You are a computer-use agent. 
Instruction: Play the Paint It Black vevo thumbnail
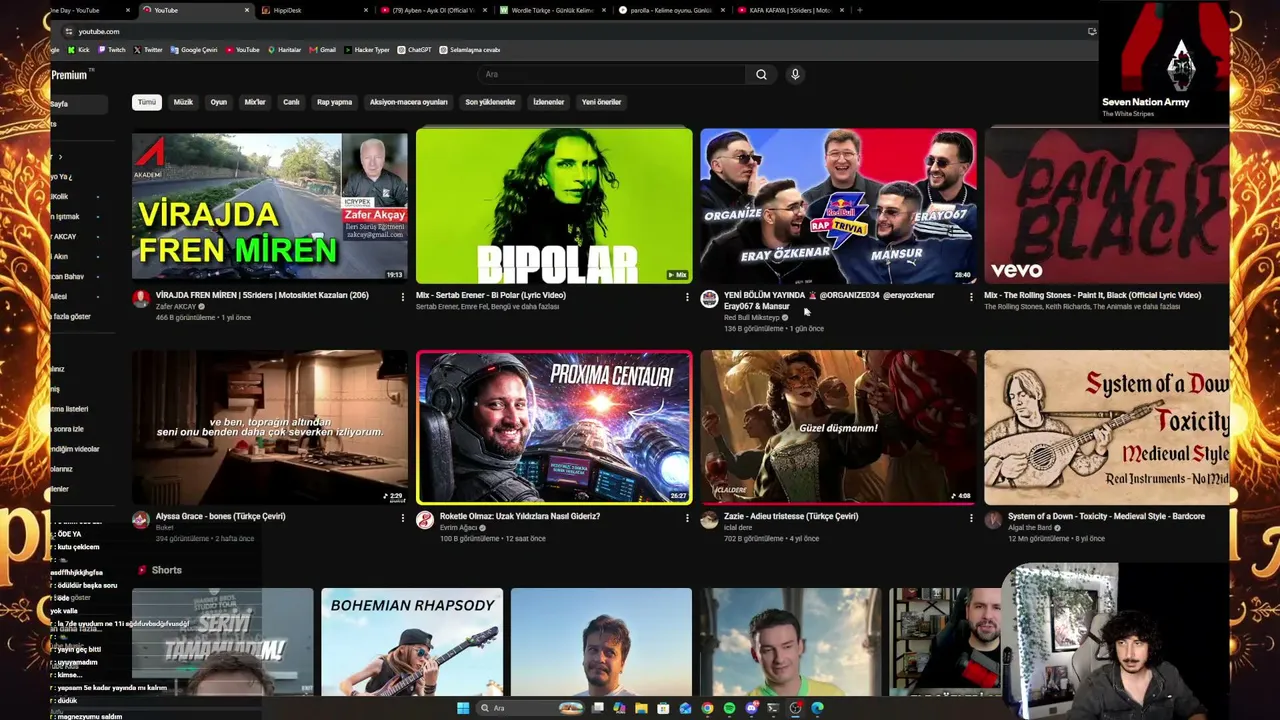pyautogui.click(x=1107, y=206)
